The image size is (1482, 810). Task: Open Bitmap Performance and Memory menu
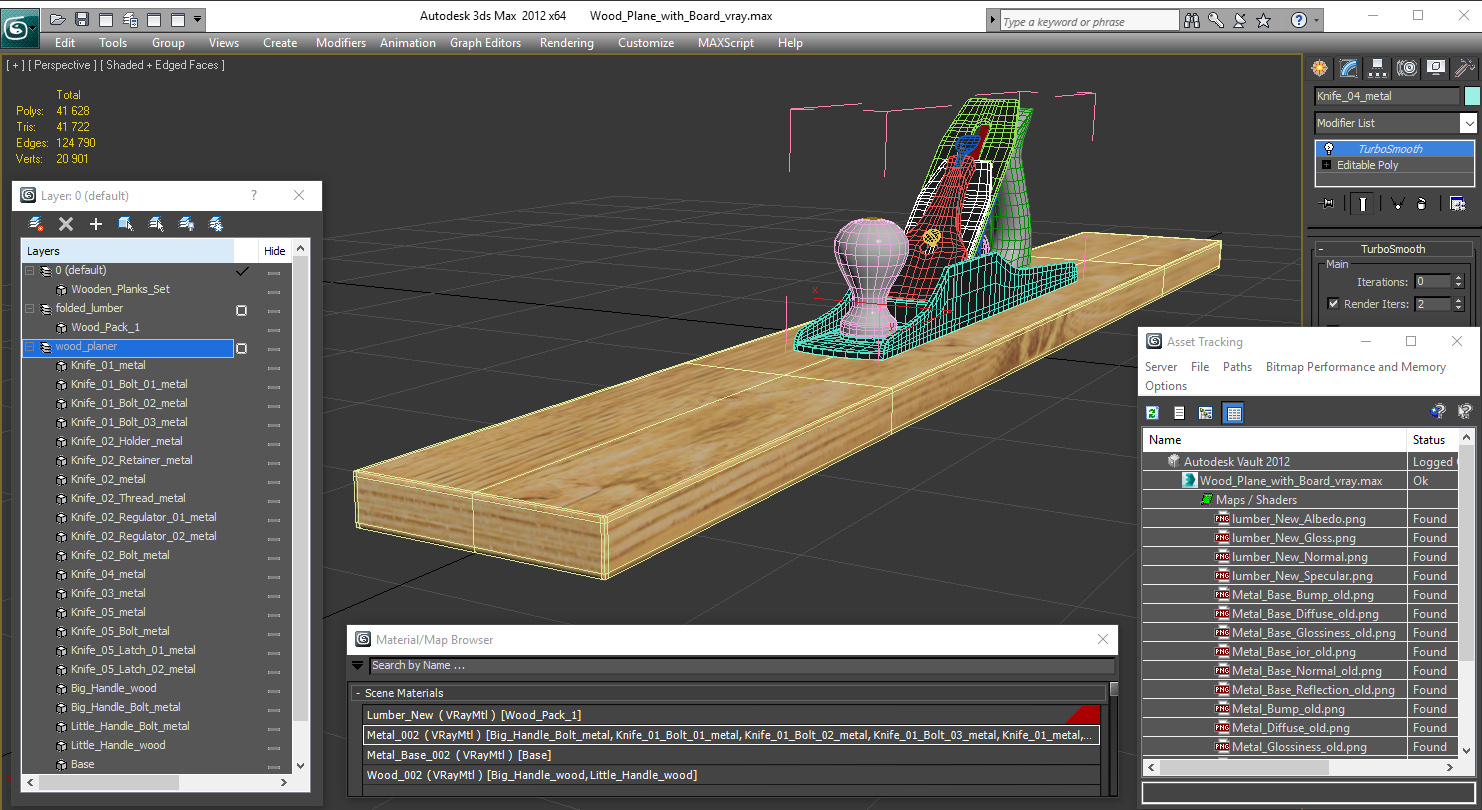pyautogui.click(x=1355, y=367)
